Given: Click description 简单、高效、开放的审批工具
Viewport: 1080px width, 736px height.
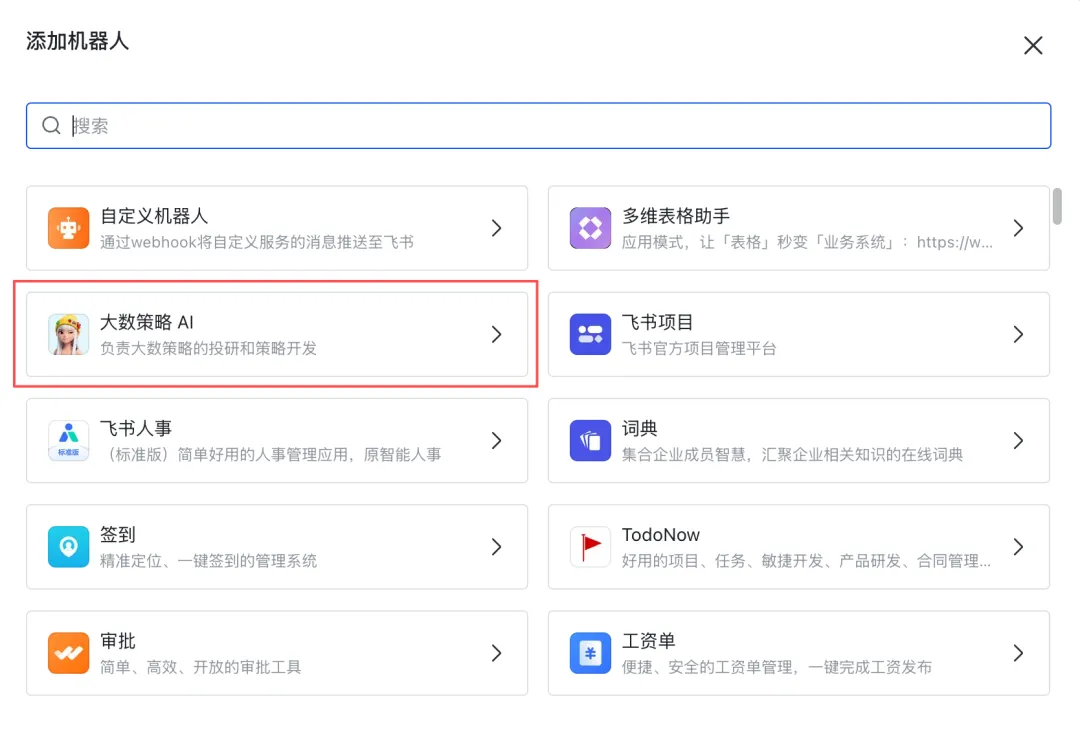Looking at the screenshot, I should pyautogui.click(x=200, y=667).
